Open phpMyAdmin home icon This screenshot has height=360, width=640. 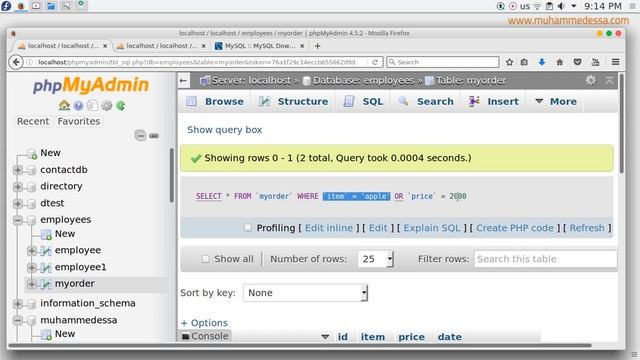64,105
